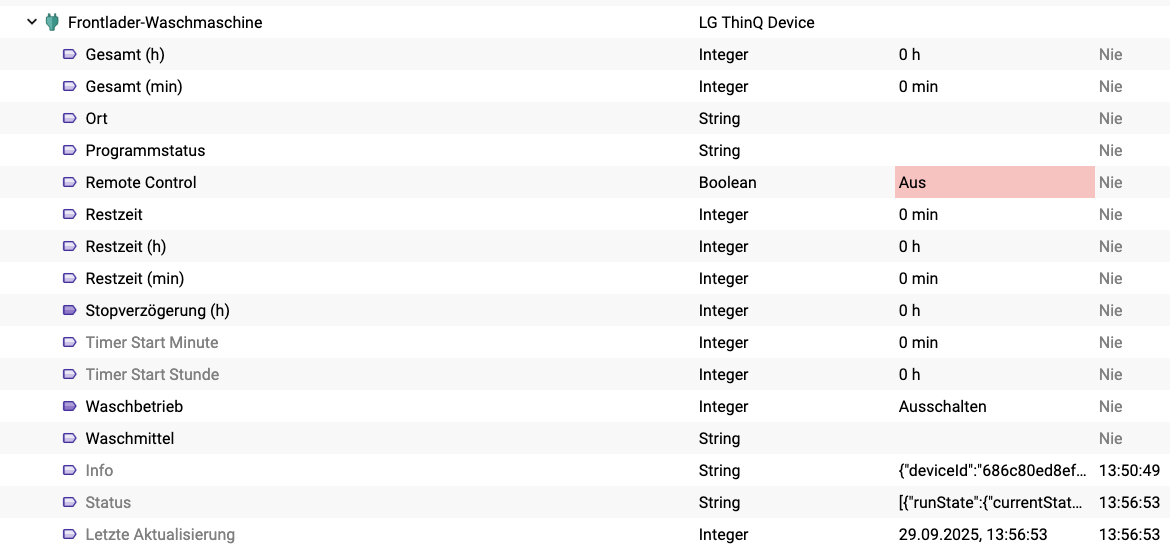This screenshot has width=1170, height=550.
Task: Select the Timer Start Minute variable
Action: pos(152,343)
